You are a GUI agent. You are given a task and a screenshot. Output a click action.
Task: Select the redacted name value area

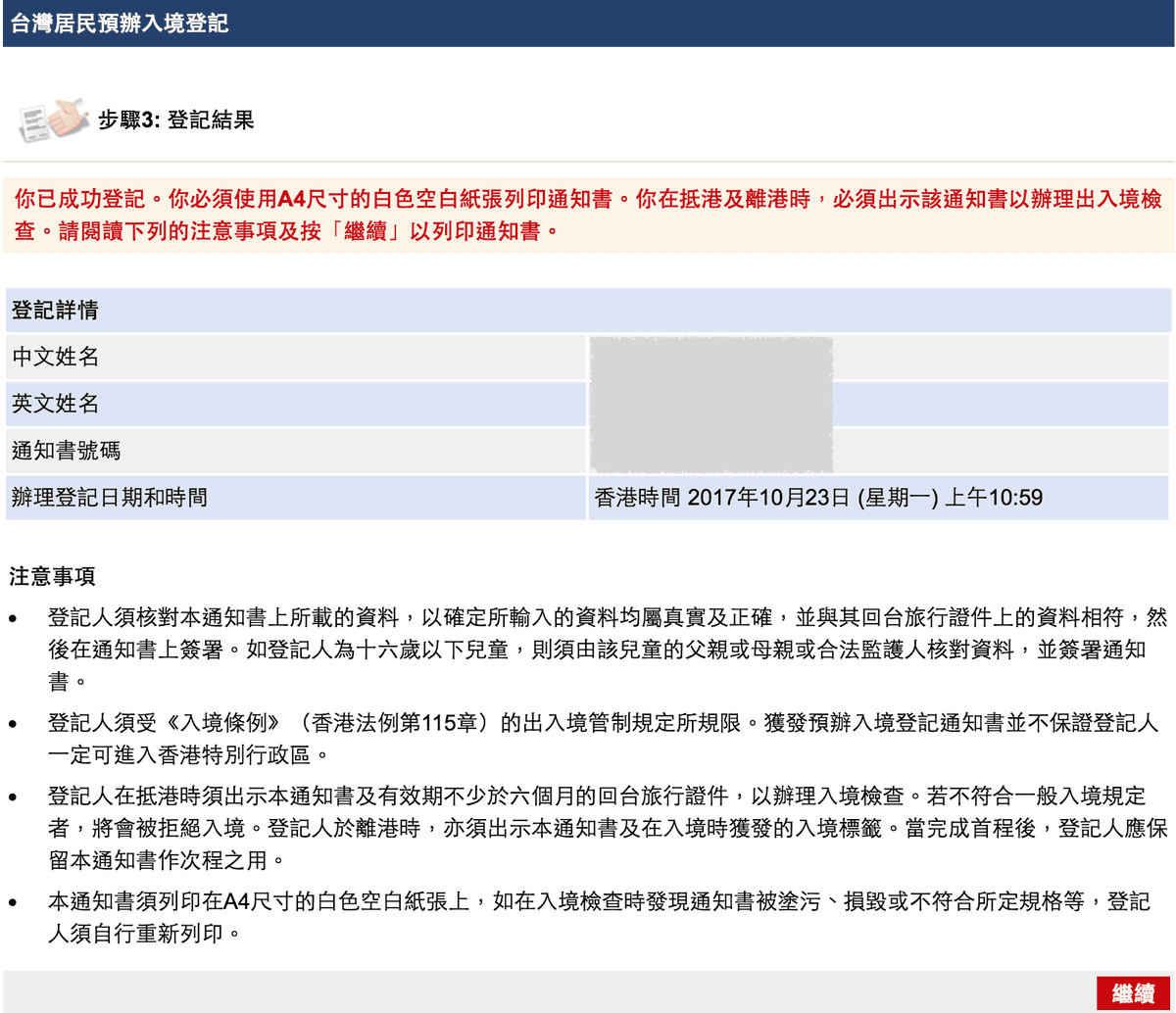pos(710,404)
